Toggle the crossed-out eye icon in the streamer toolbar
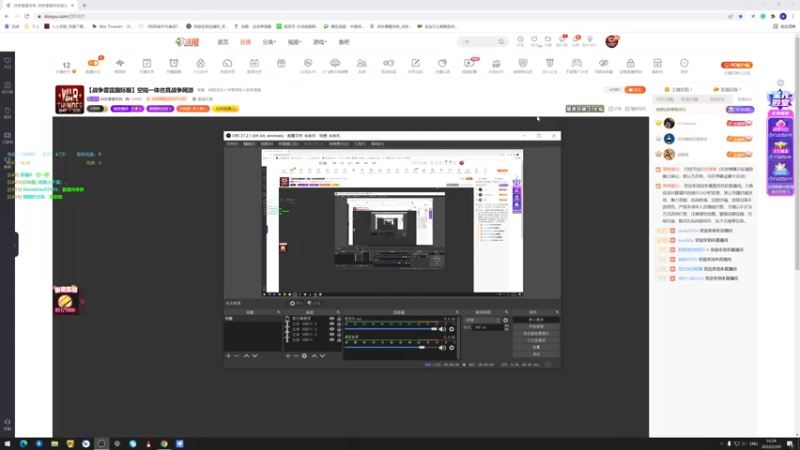The height and width of the screenshot is (450, 800). (x=604, y=63)
